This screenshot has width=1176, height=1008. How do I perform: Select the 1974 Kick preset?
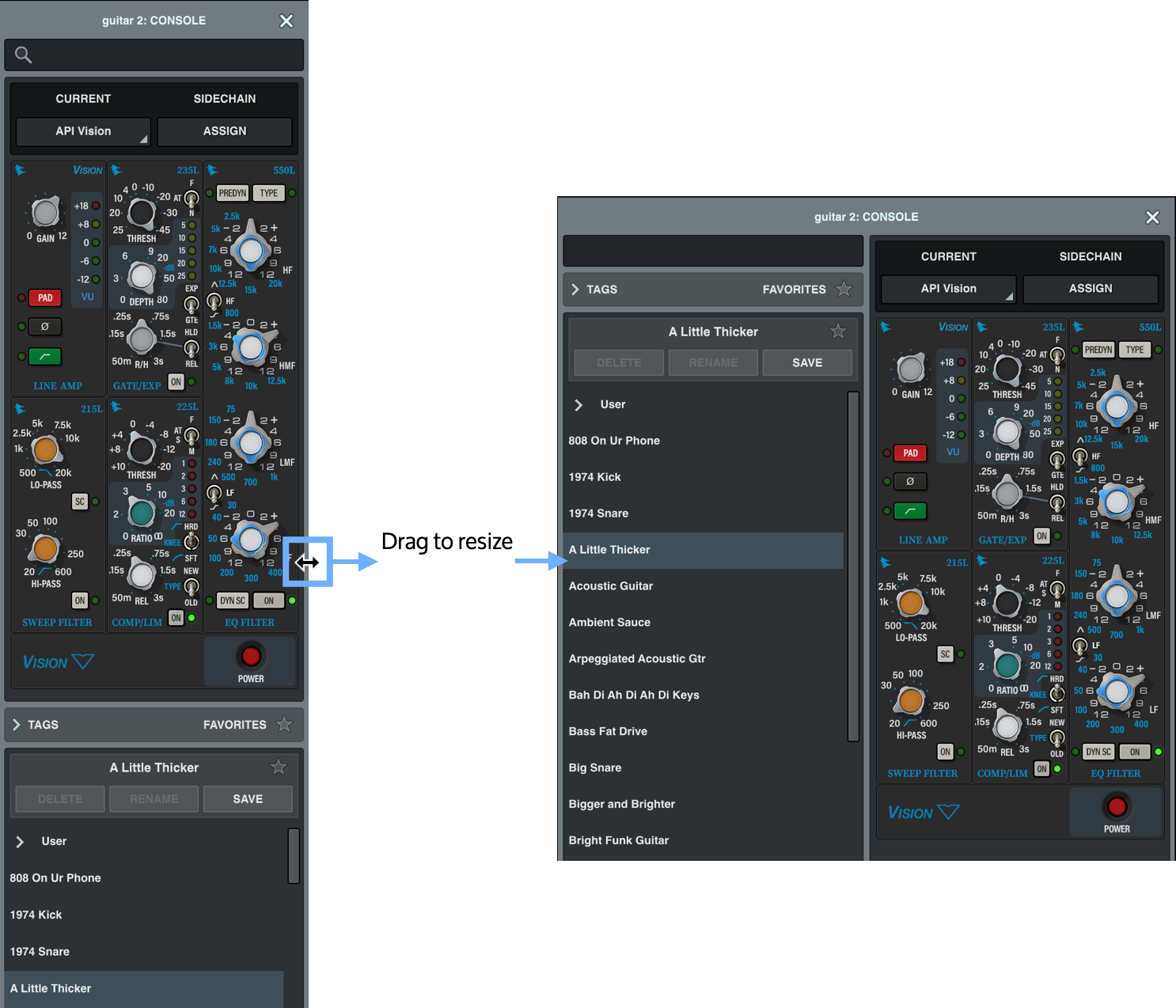pos(36,915)
